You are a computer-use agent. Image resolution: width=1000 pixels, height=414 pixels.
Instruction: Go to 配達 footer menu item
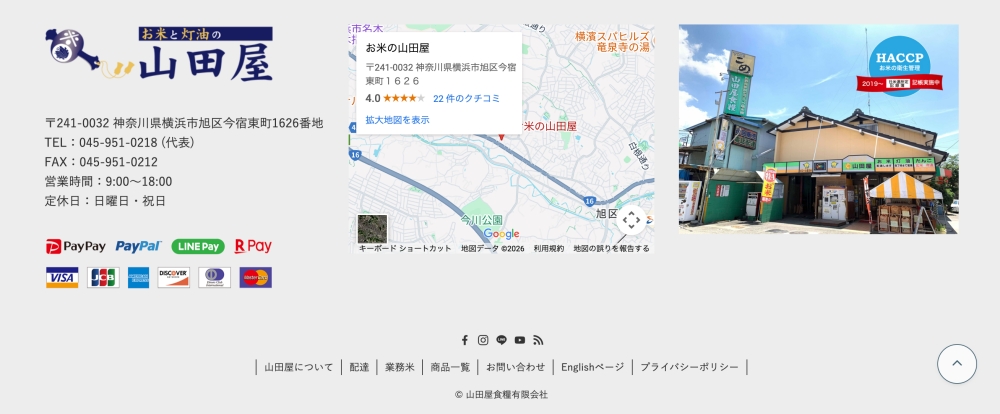359,367
